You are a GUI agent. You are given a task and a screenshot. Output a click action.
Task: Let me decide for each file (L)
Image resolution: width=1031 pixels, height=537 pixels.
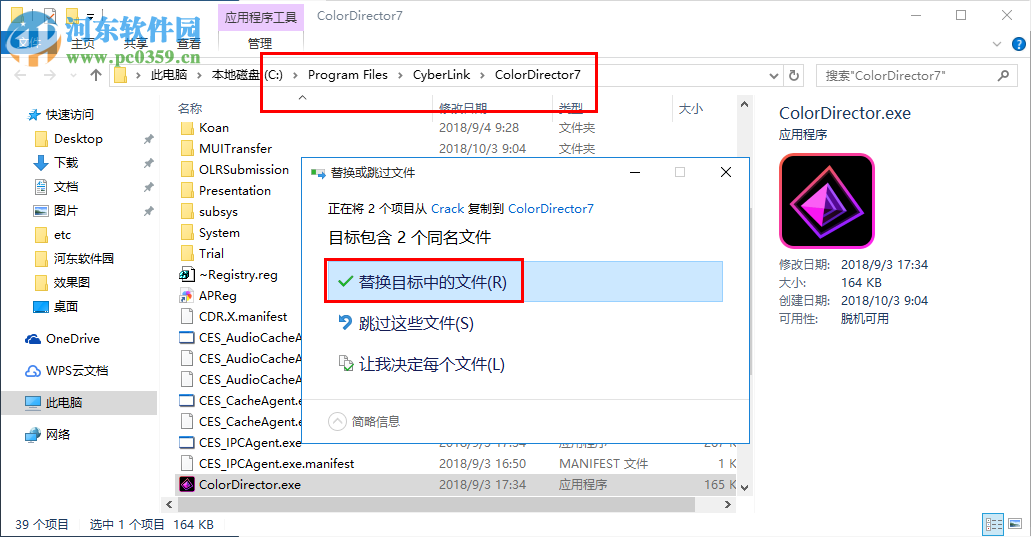point(421,364)
